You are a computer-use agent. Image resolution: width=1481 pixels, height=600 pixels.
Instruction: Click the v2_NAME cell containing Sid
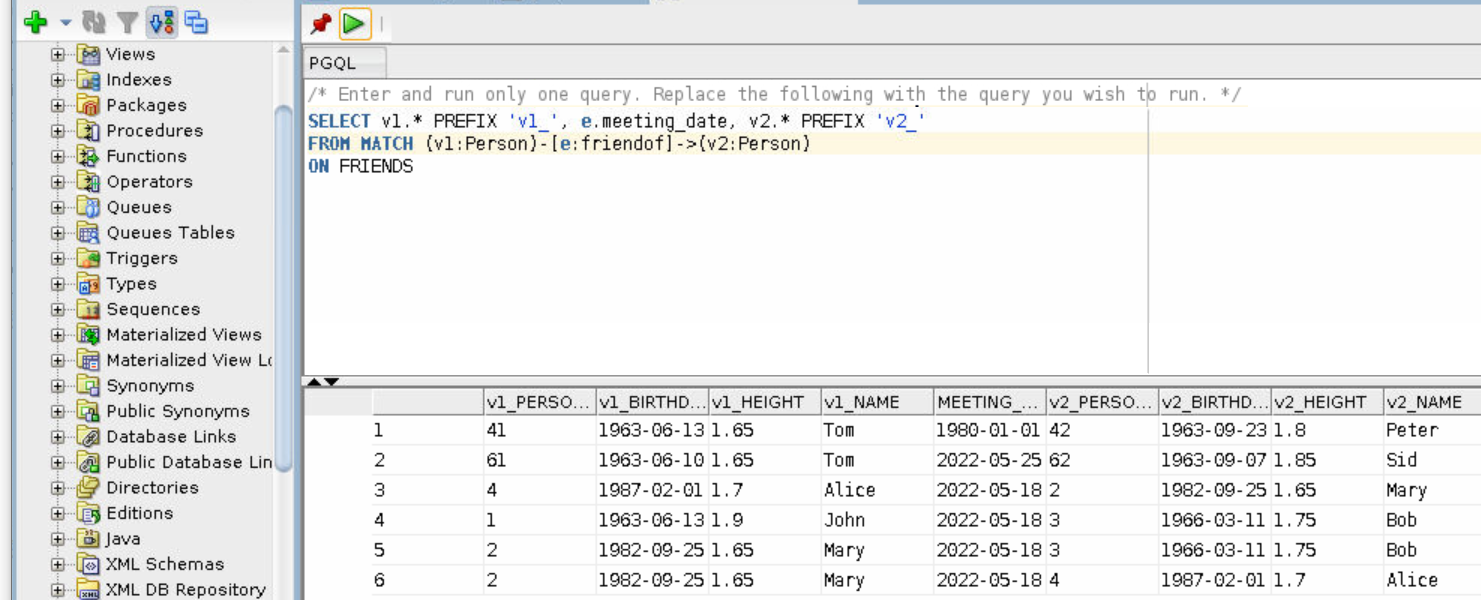pyautogui.click(x=1432, y=461)
